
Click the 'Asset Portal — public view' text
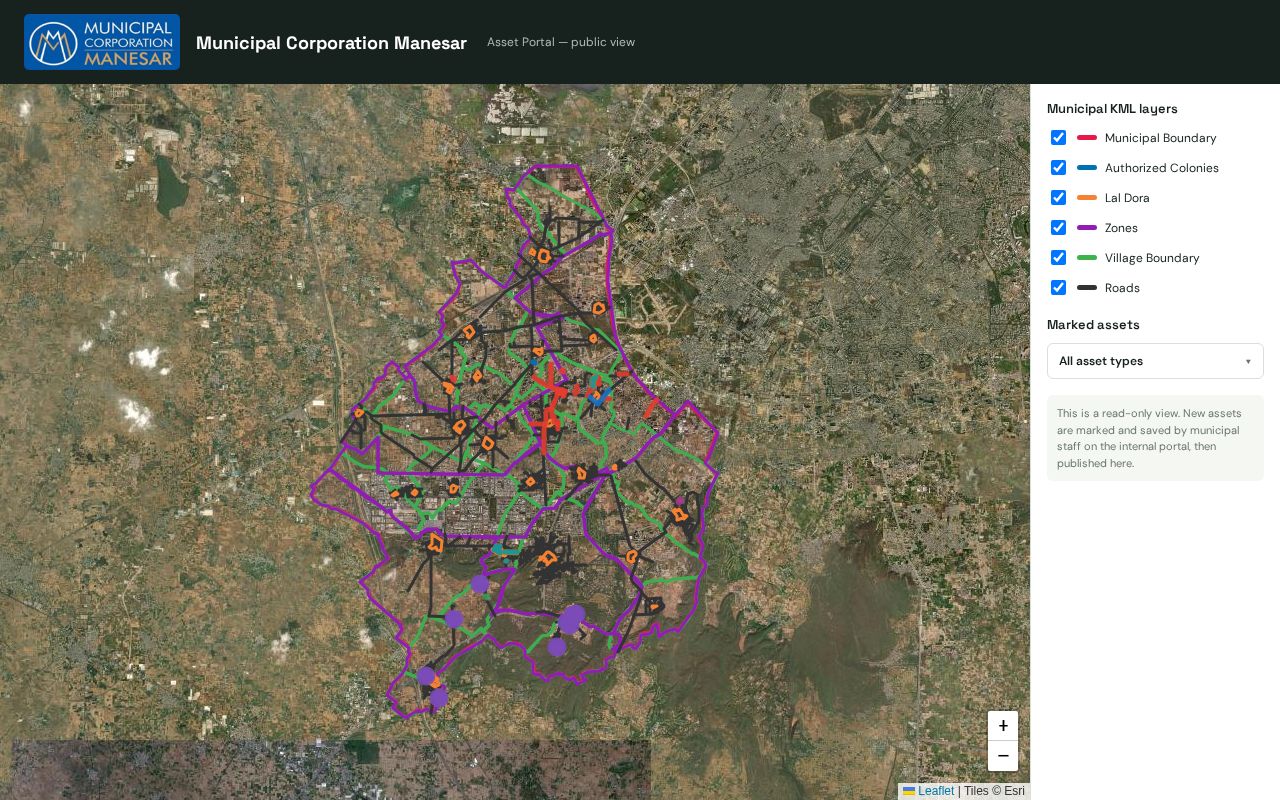(561, 42)
